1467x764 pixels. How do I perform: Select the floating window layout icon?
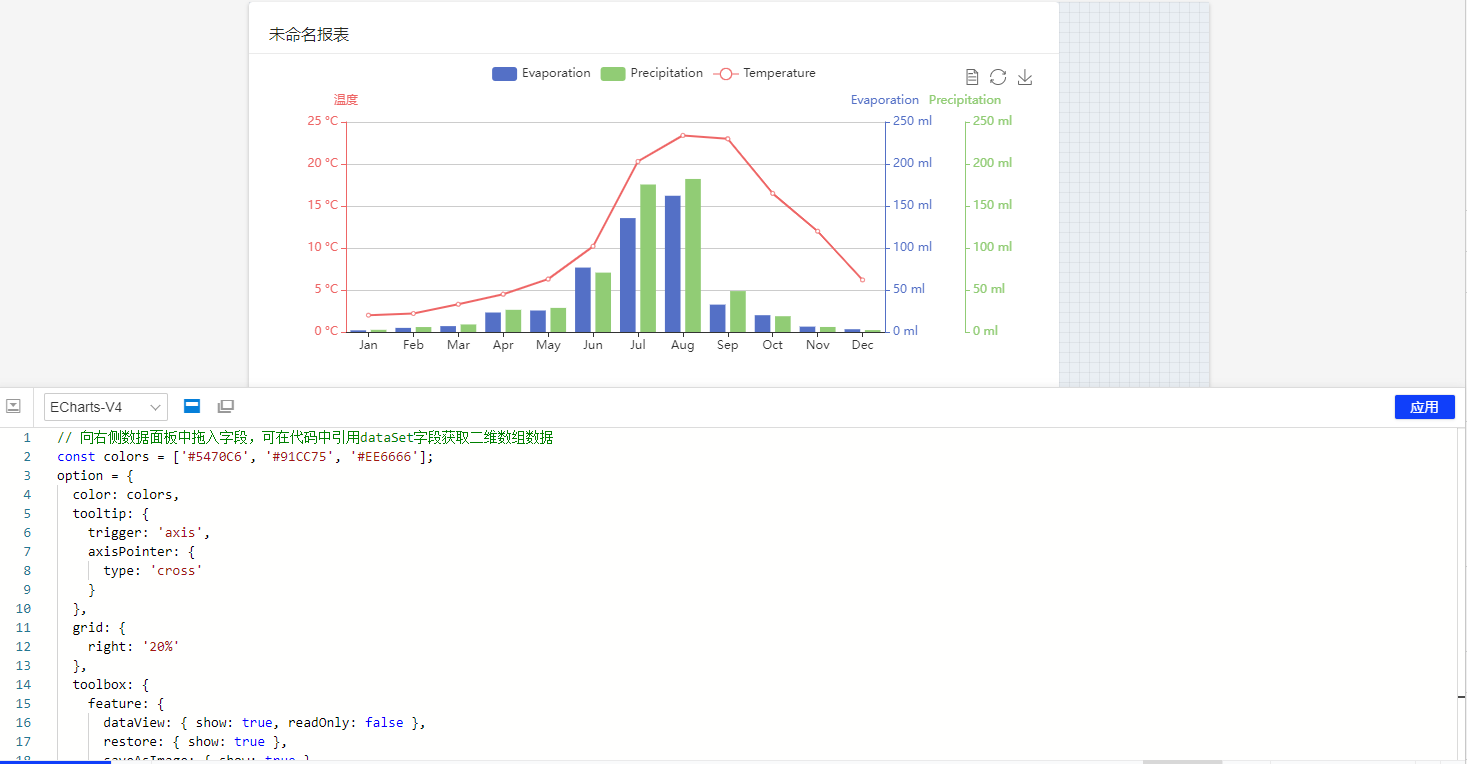(x=226, y=406)
